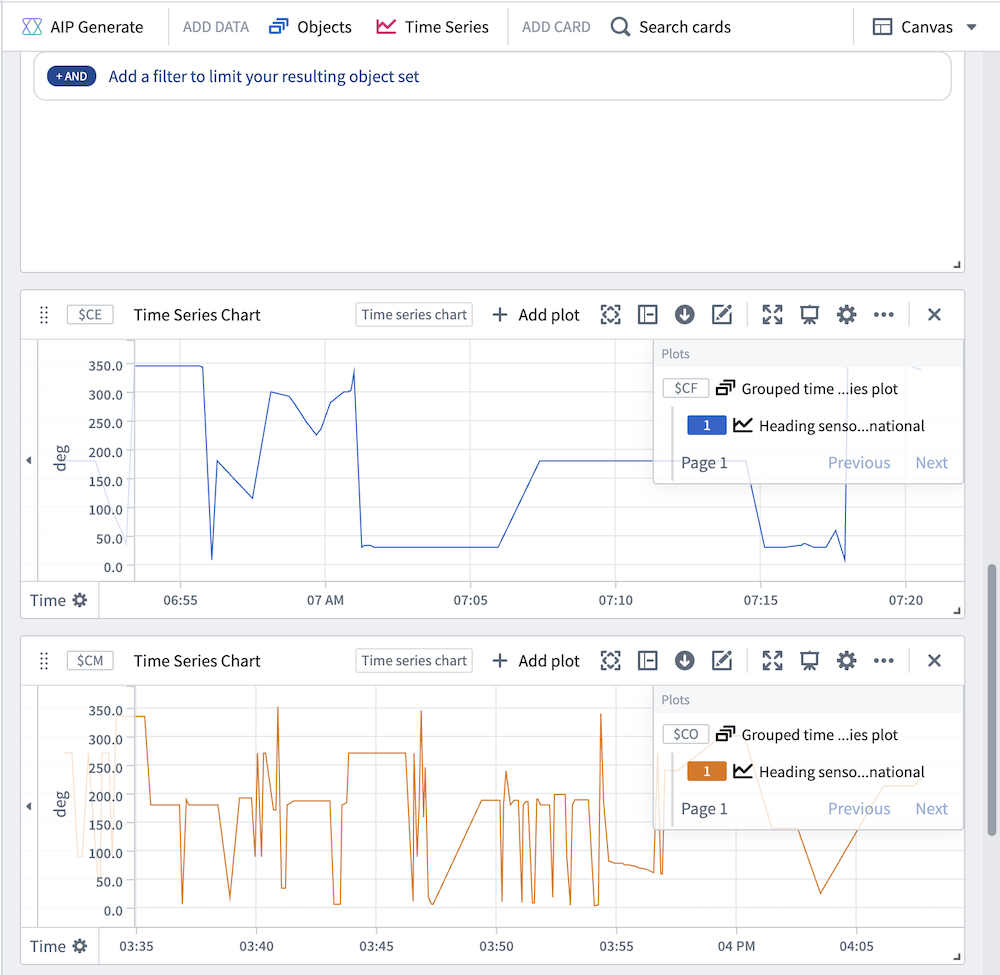Screen dimensions: 1000x975
Task: Click the blue series color swatch
Action: click(707, 425)
